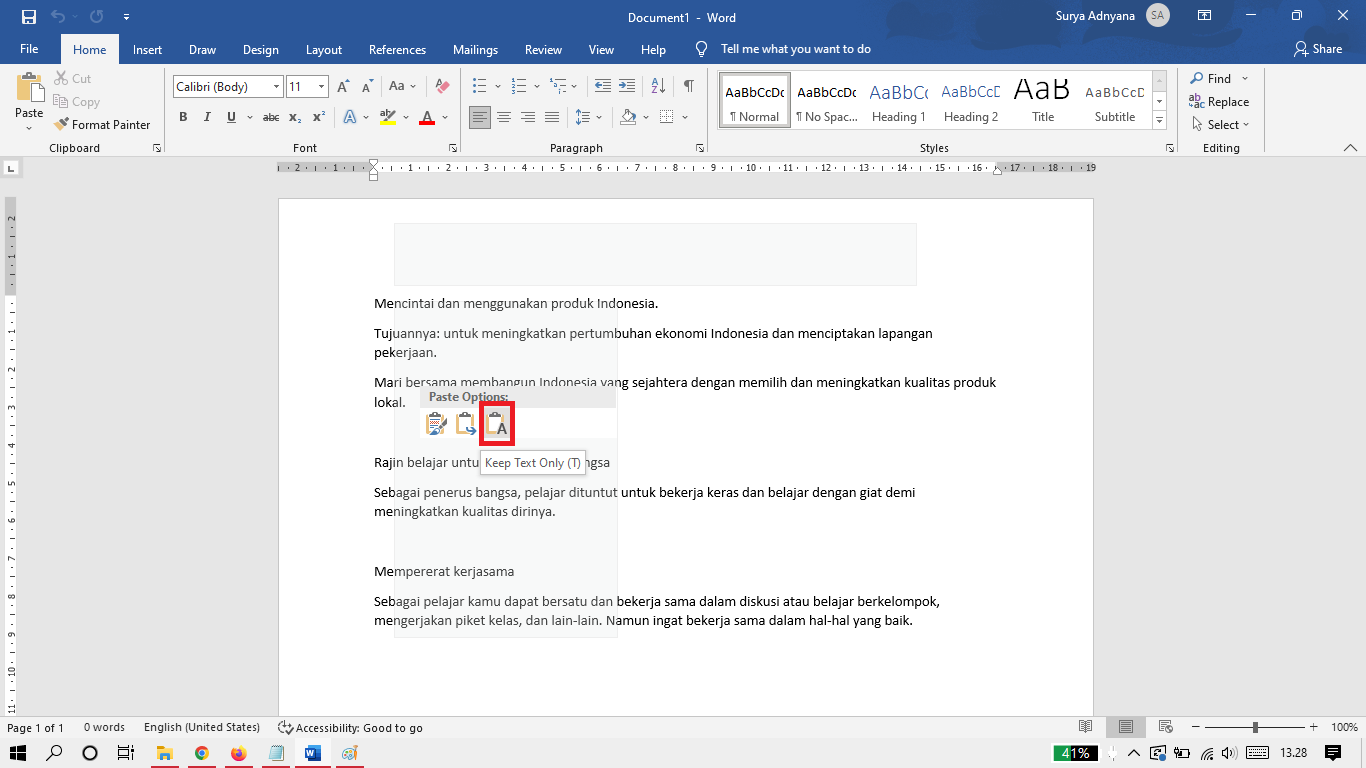Sort the selected paragraphs
Screen dimensions: 1366x768
[658, 87]
